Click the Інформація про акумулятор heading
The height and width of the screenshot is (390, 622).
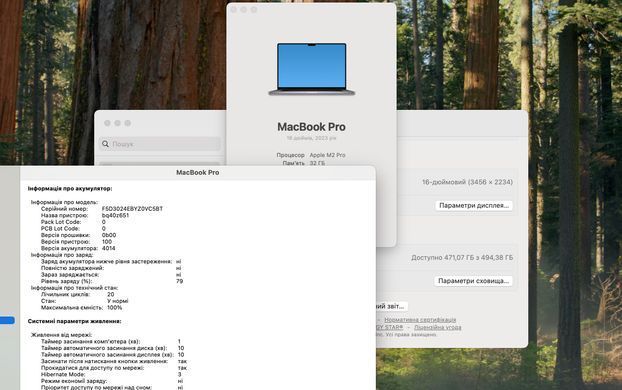pos(70,188)
